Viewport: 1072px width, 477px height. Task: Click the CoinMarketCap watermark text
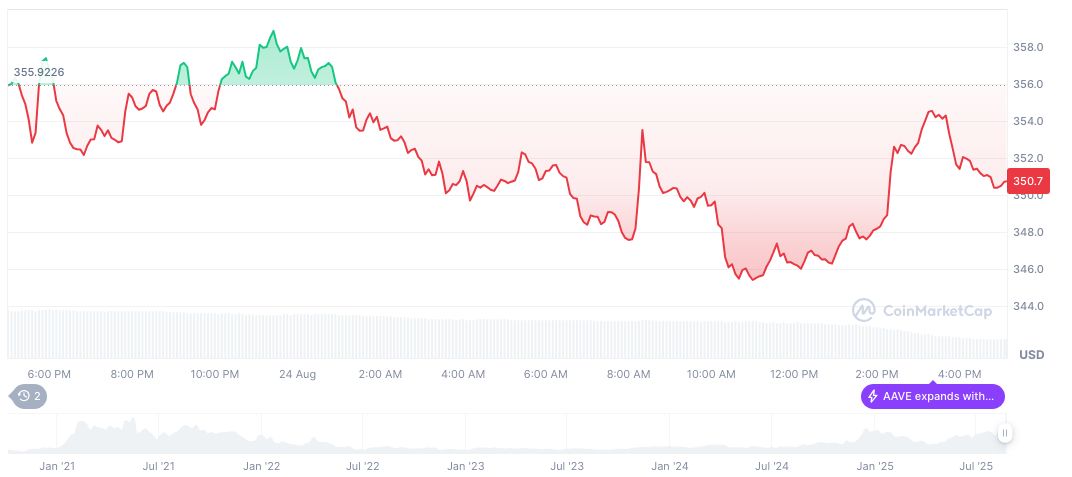(937, 311)
